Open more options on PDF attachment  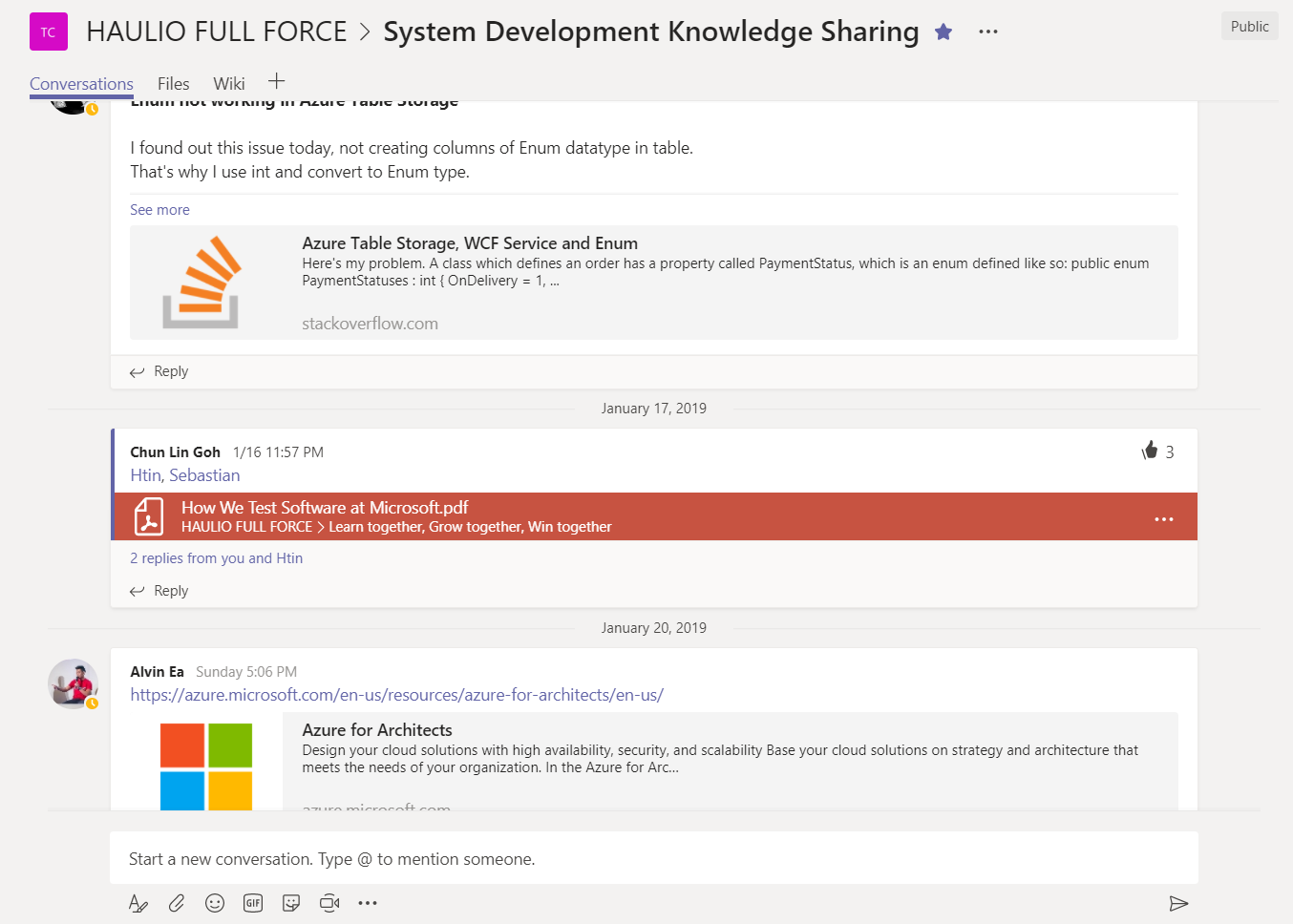pyautogui.click(x=1163, y=519)
